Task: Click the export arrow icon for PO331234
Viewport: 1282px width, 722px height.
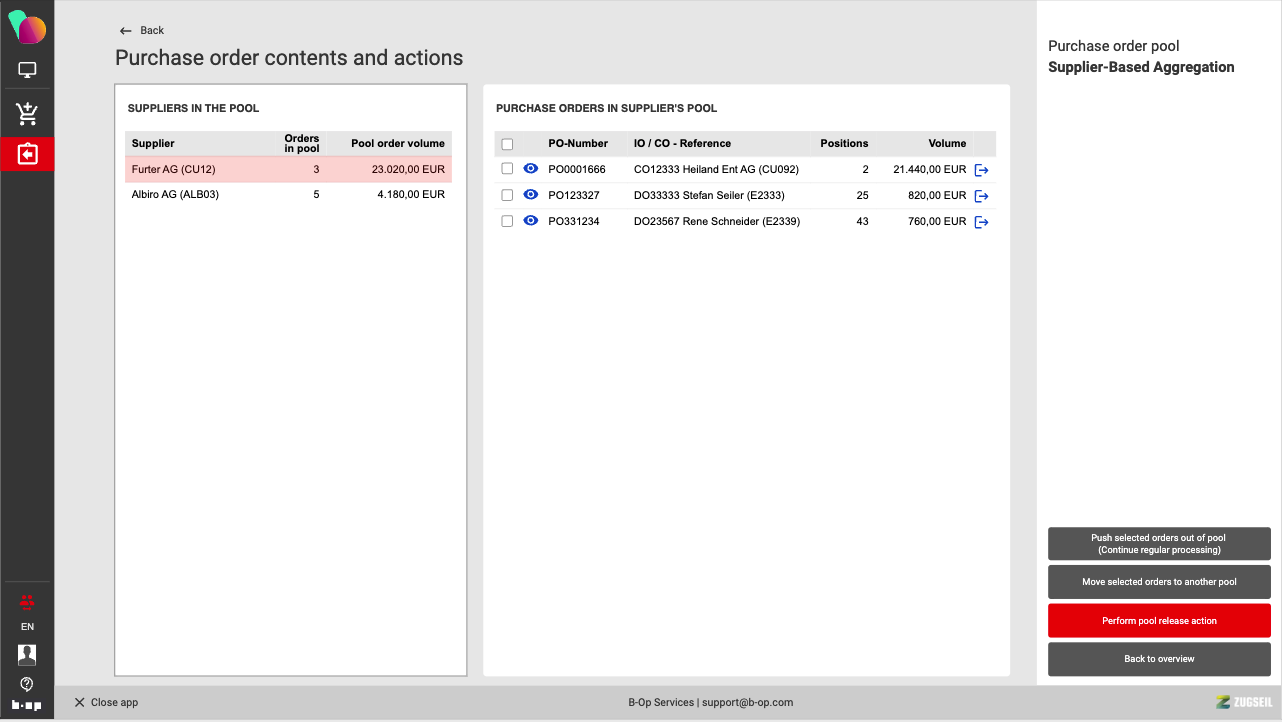Action: pyautogui.click(x=981, y=222)
